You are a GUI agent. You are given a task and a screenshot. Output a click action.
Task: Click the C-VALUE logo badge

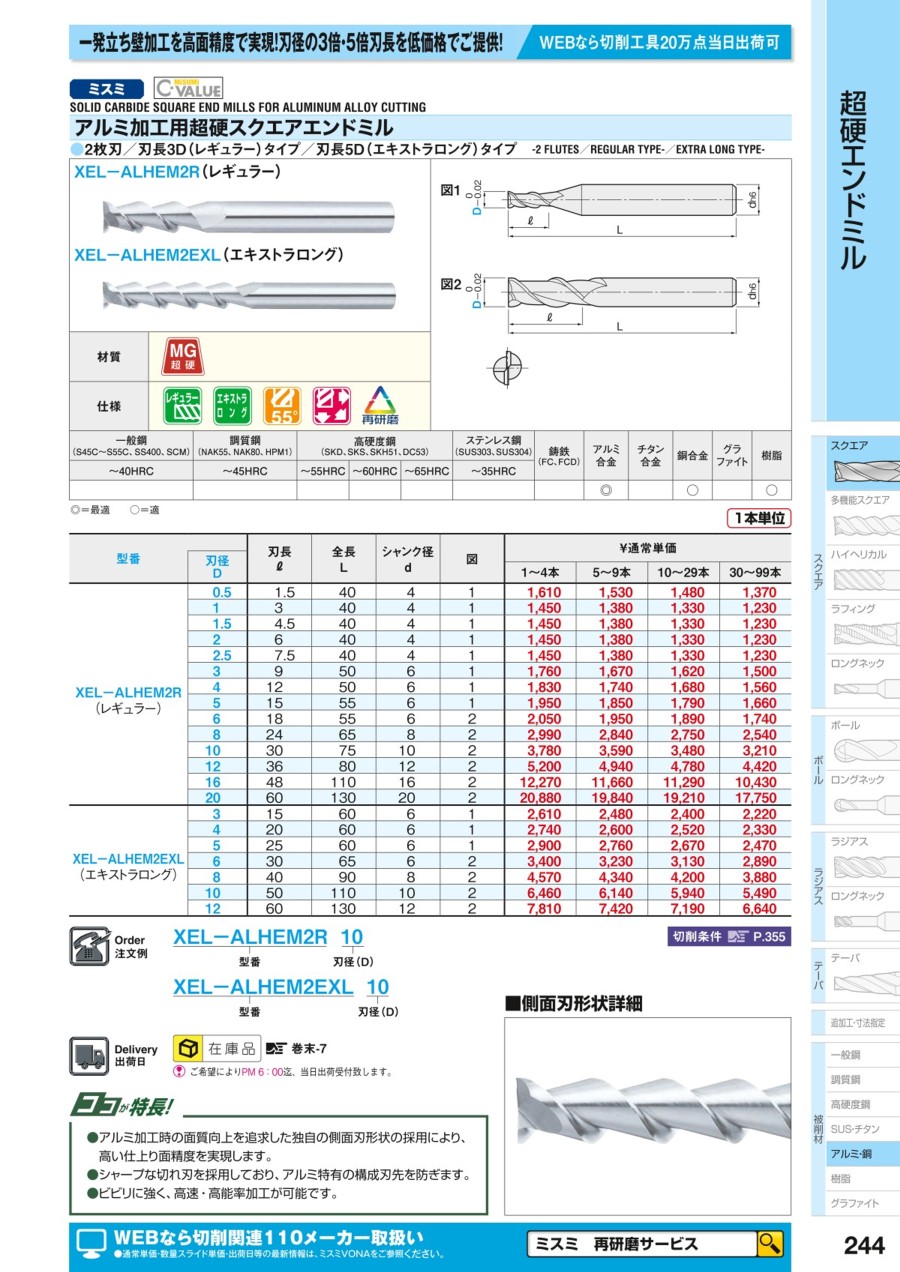click(188, 88)
